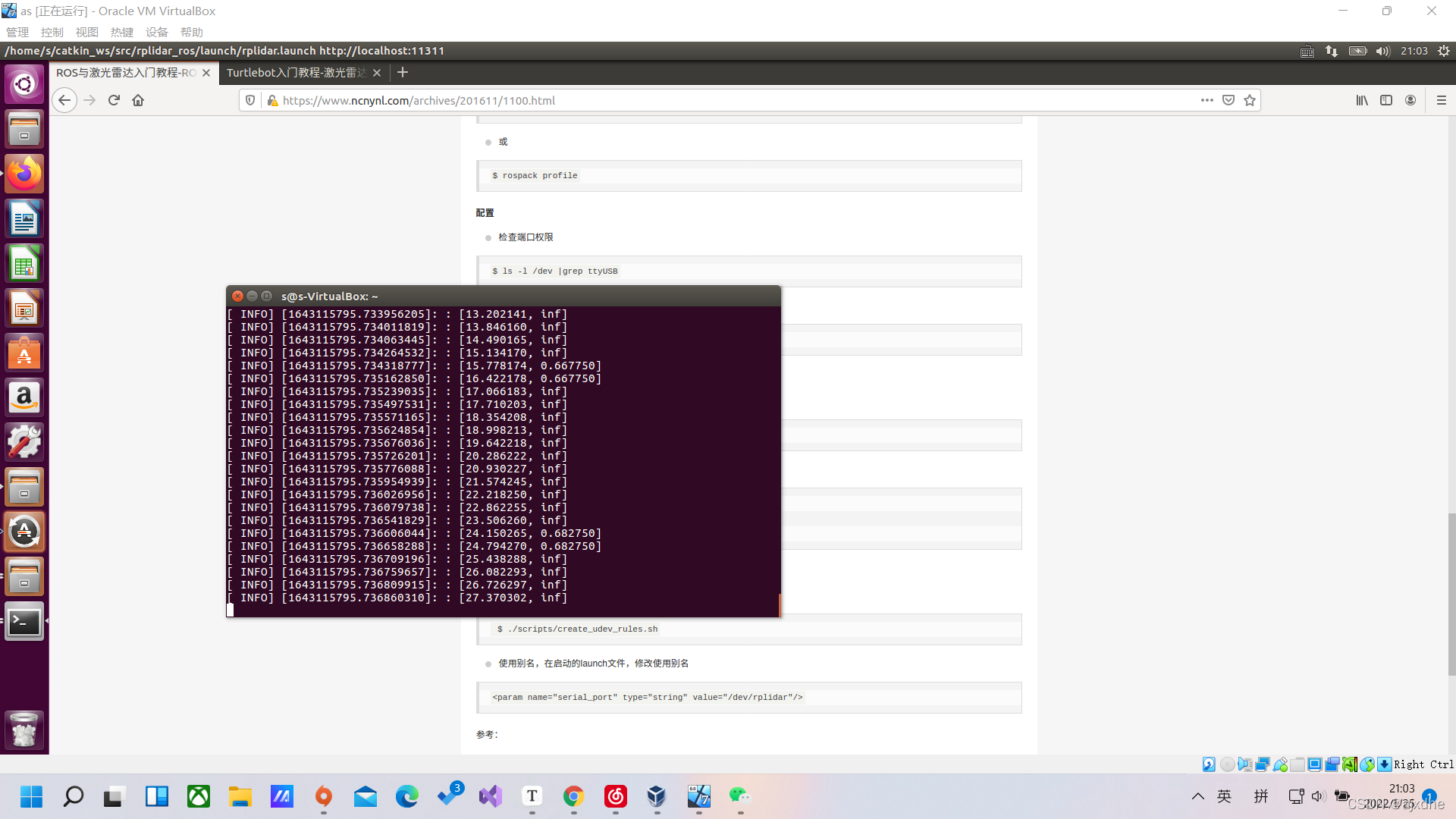Open Amazon launcher in the dock
The image size is (1456, 819).
[x=24, y=397]
